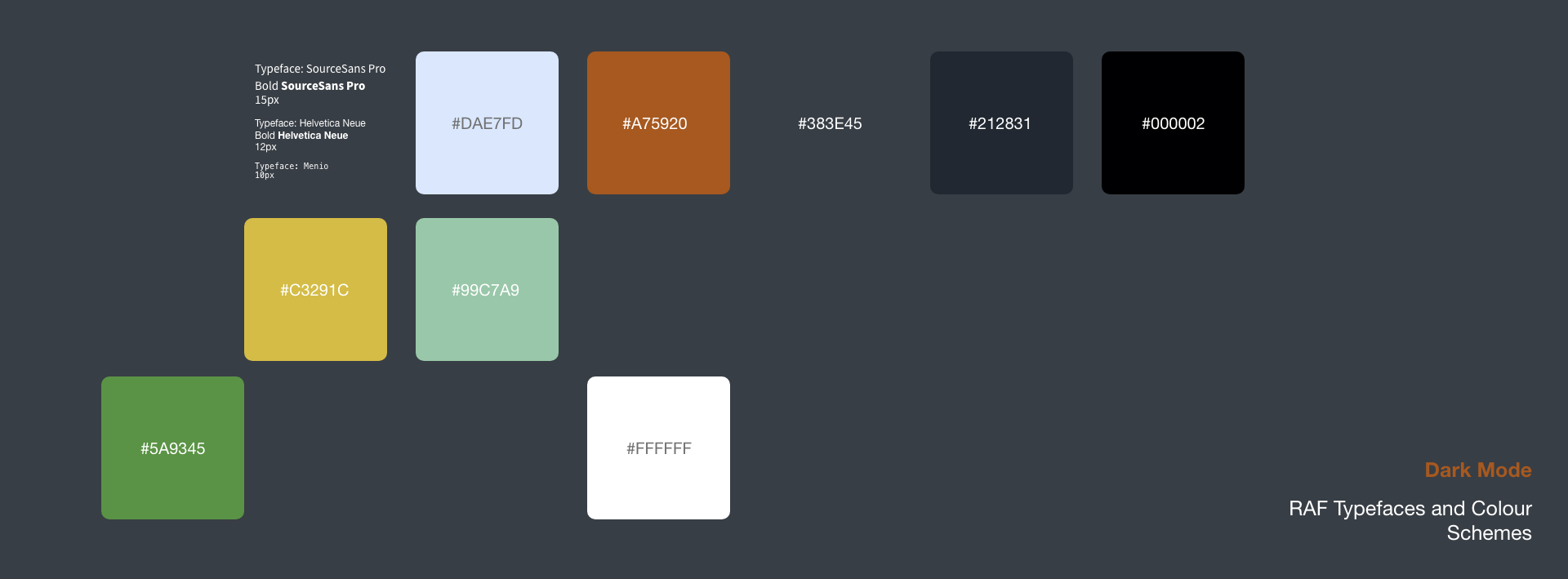Select the dark navy #212831 swatch
Screen dimensions: 1568x579
[x=1001, y=122]
